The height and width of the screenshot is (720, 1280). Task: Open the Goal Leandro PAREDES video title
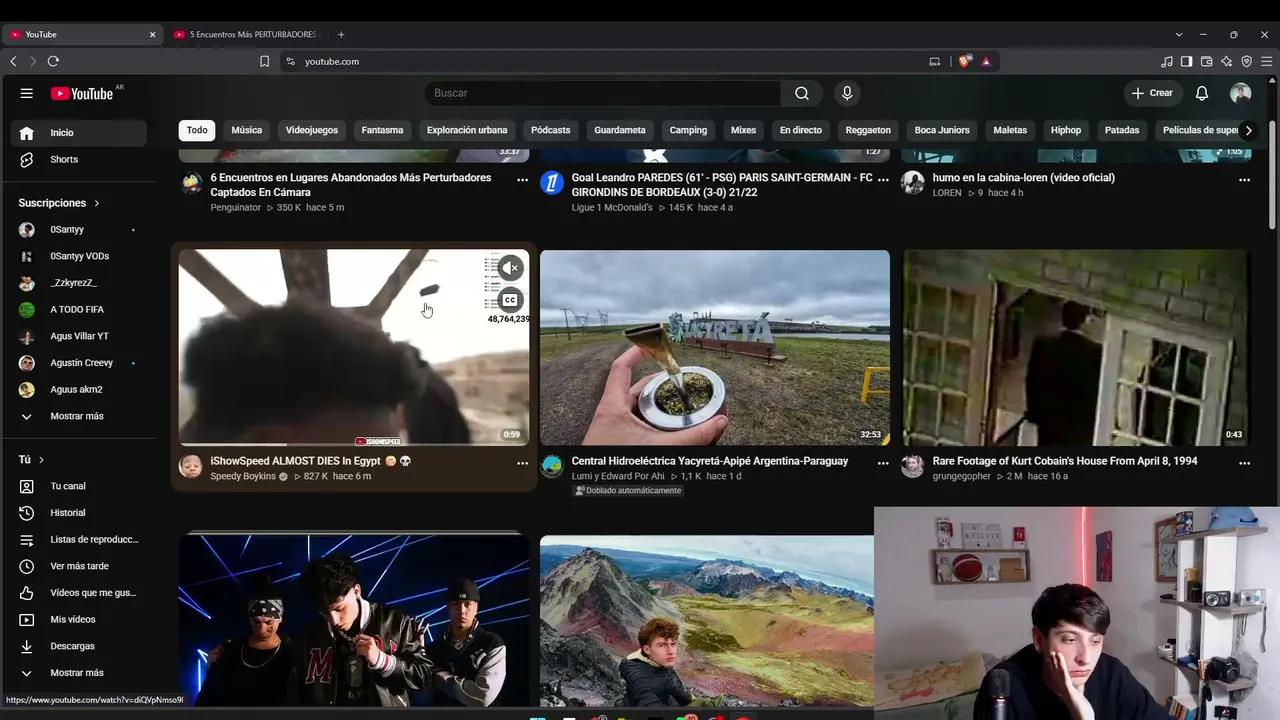click(722, 185)
